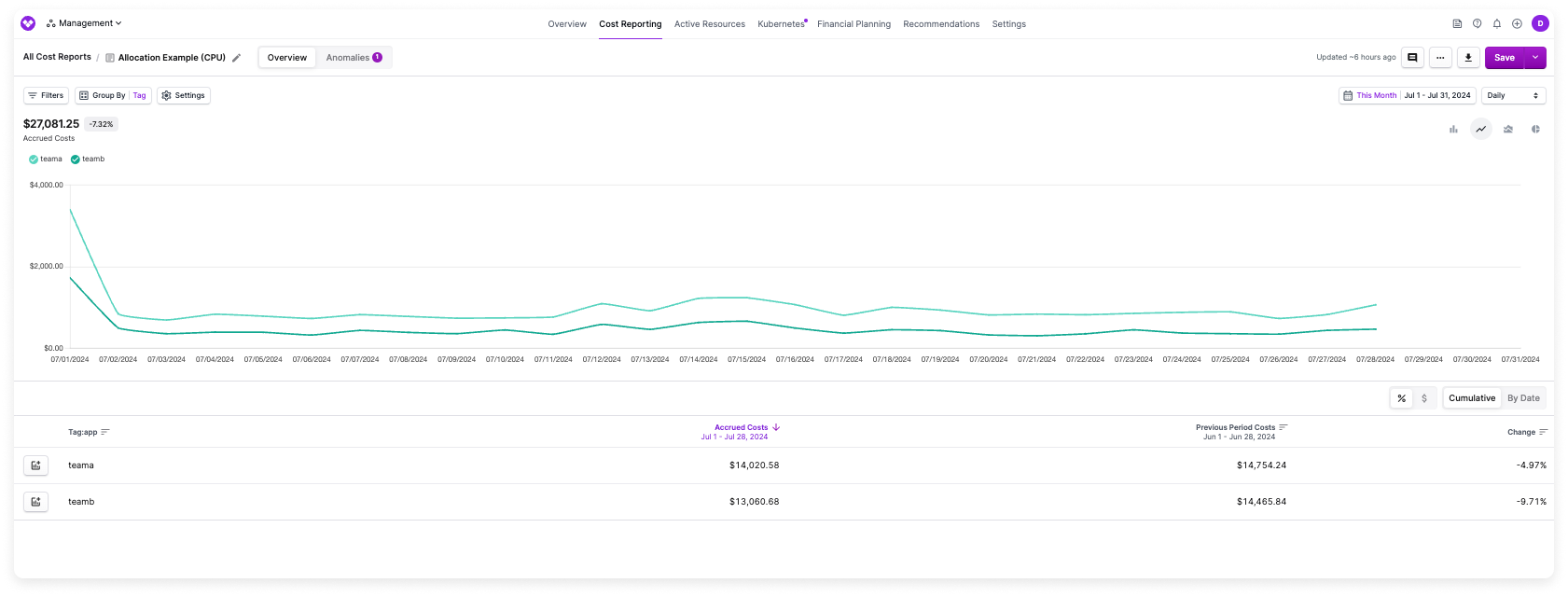
Task: Open the comments speech bubble button
Action: [1412, 58]
